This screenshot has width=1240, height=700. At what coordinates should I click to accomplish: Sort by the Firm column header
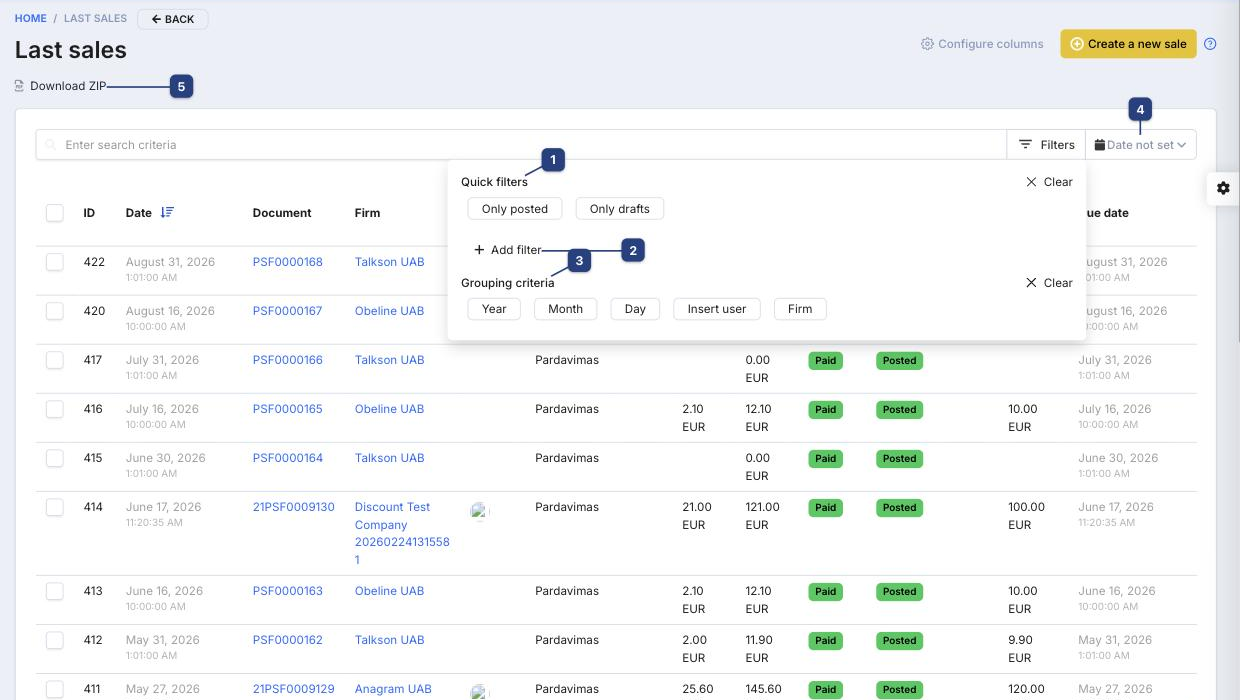pos(367,213)
